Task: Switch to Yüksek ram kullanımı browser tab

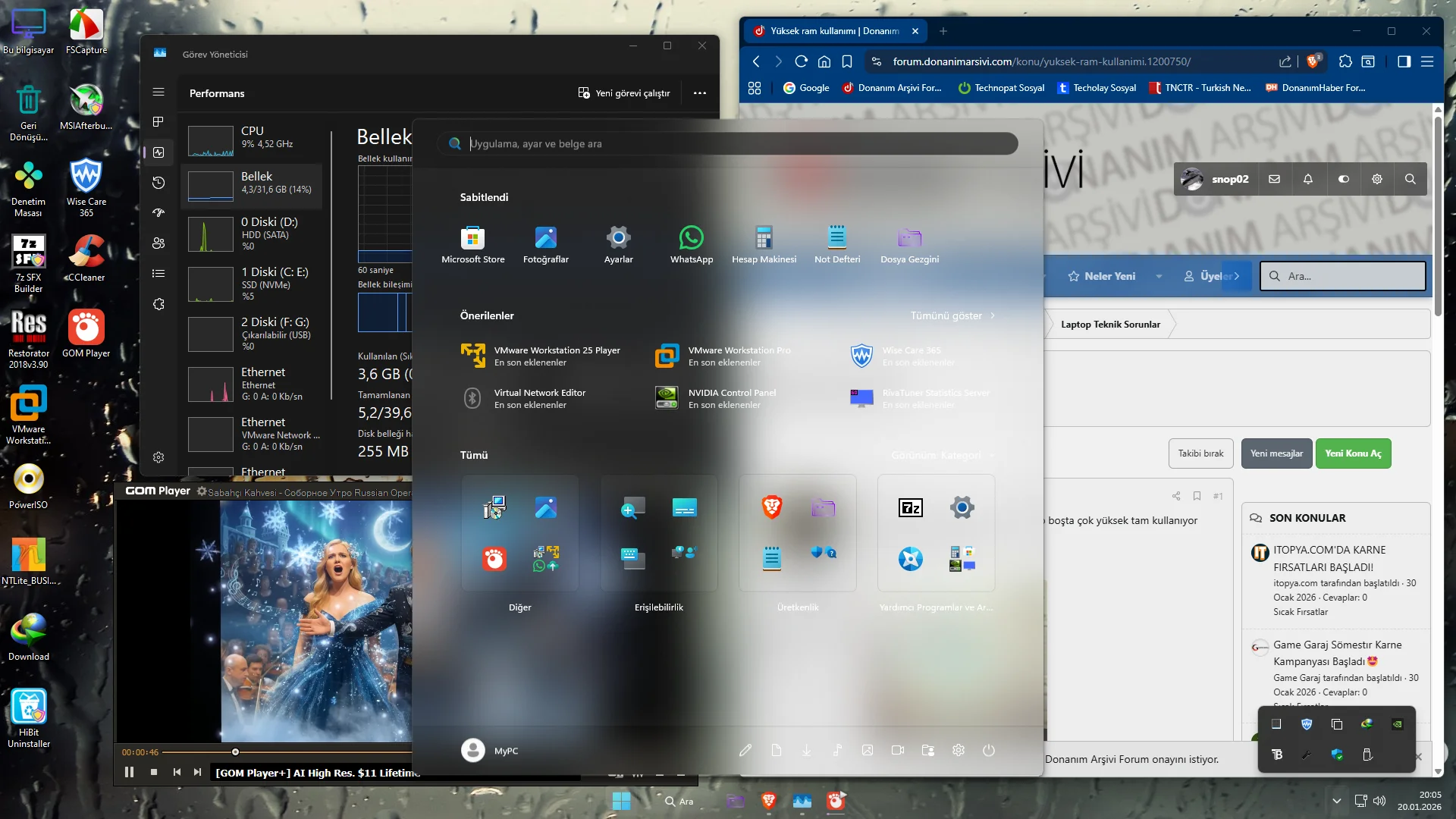Action: [833, 31]
